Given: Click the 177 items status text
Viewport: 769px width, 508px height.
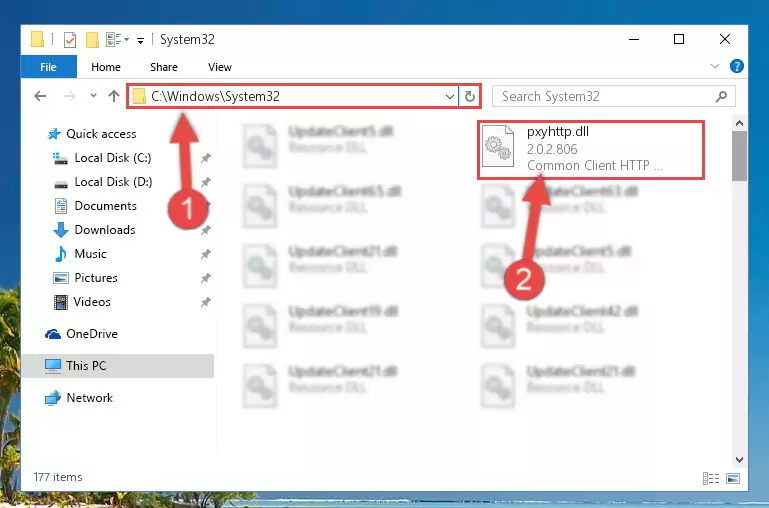Looking at the screenshot, I should tap(58, 477).
